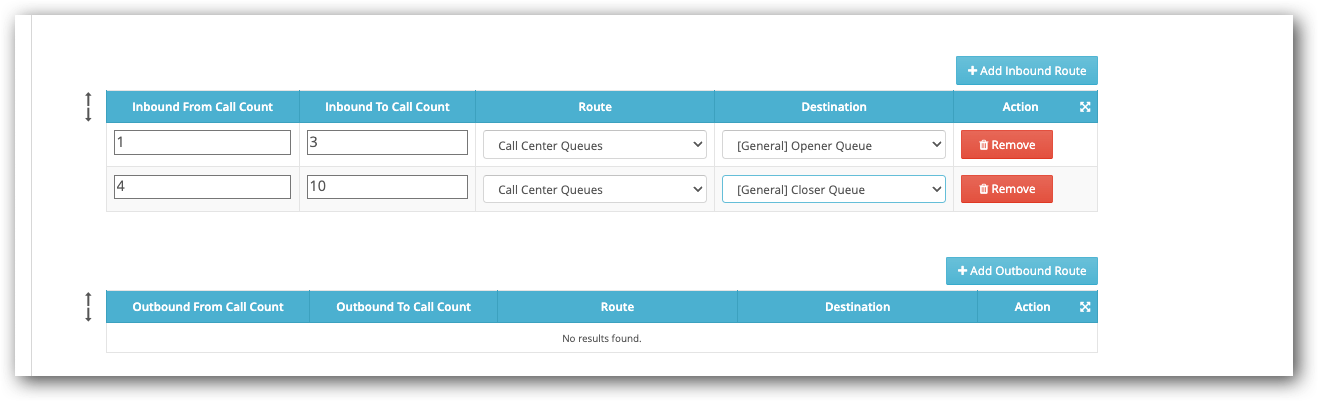Click outbound table reorder arrows icon
1318x401 pixels.
(x=88, y=307)
